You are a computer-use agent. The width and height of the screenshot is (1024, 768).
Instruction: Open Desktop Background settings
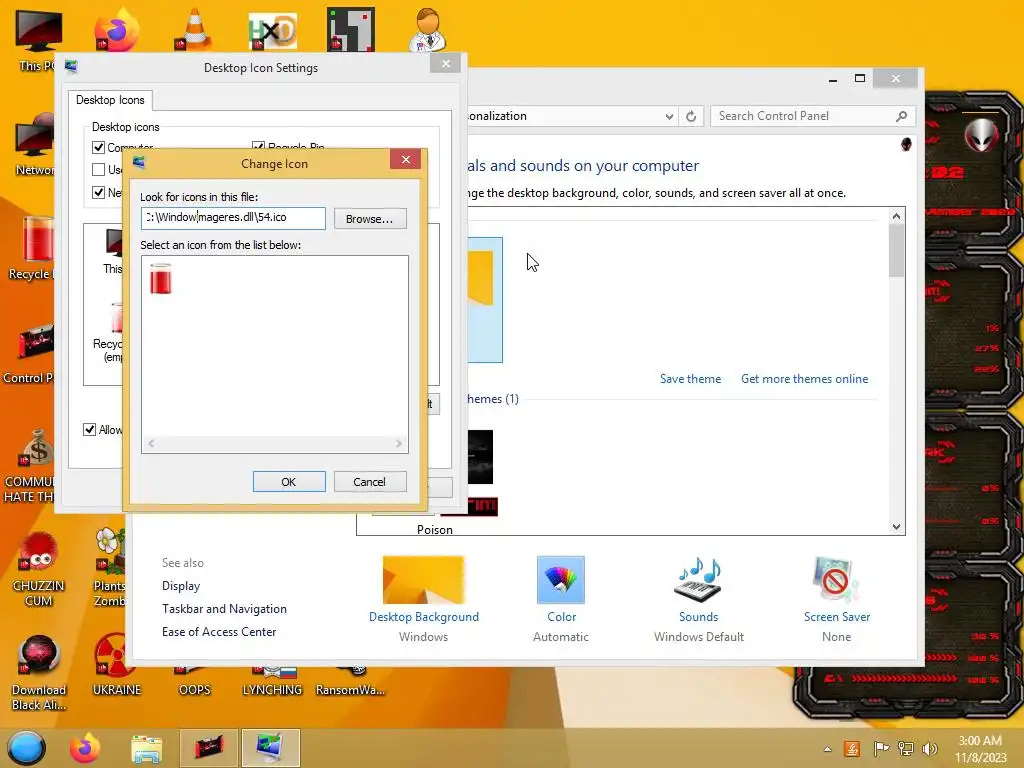tap(424, 580)
